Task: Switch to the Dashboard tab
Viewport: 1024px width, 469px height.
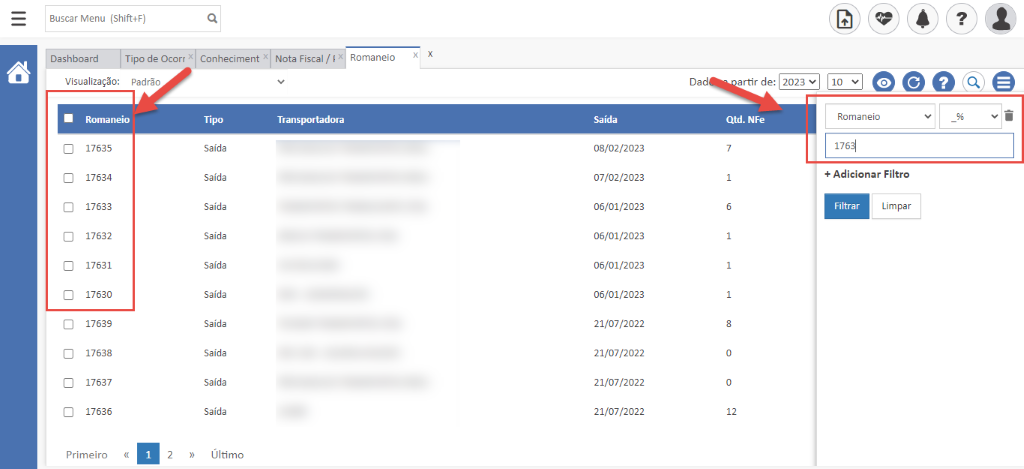Action: [75, 59]
